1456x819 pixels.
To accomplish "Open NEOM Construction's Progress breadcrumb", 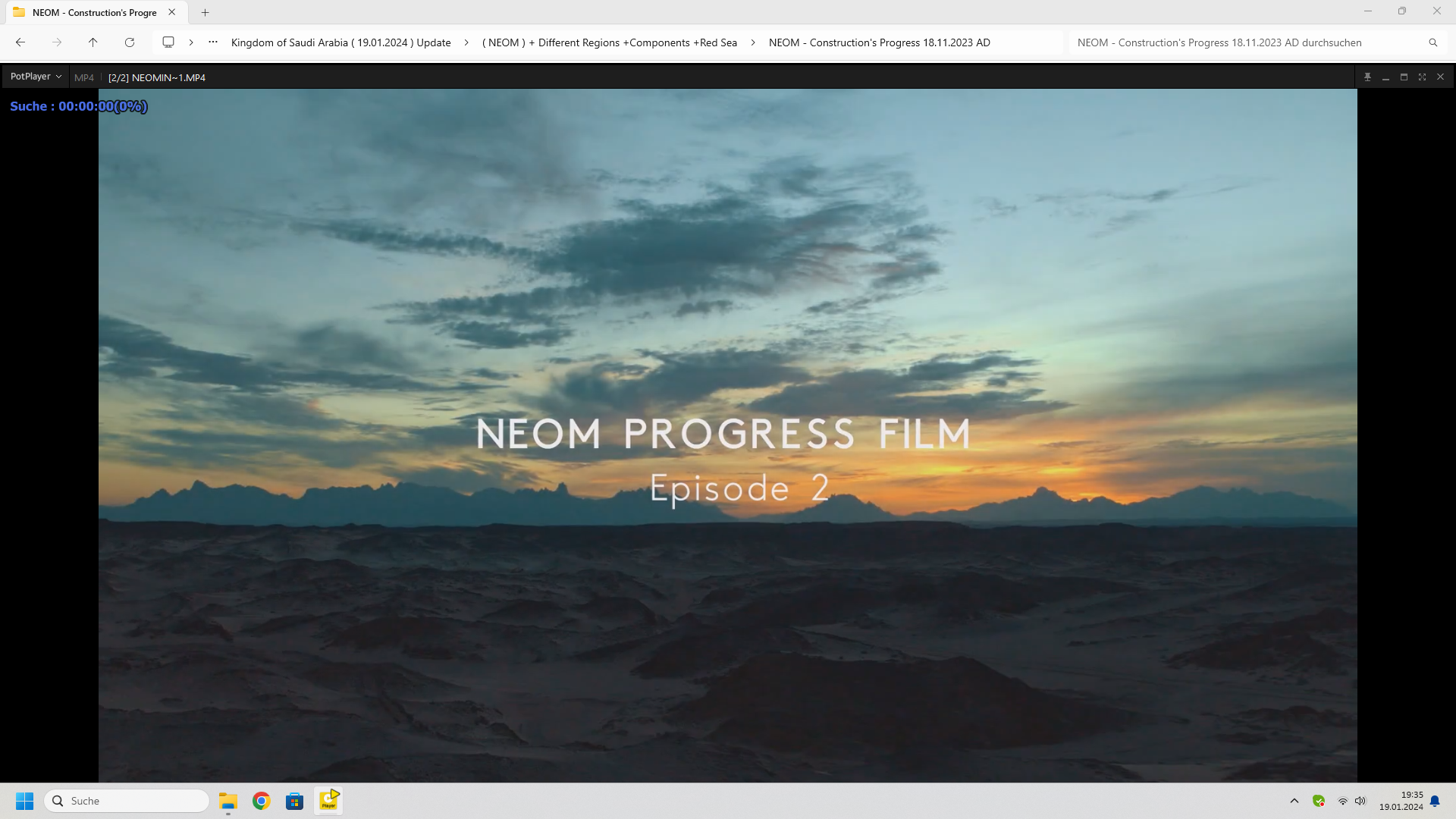I will (880, 42).
